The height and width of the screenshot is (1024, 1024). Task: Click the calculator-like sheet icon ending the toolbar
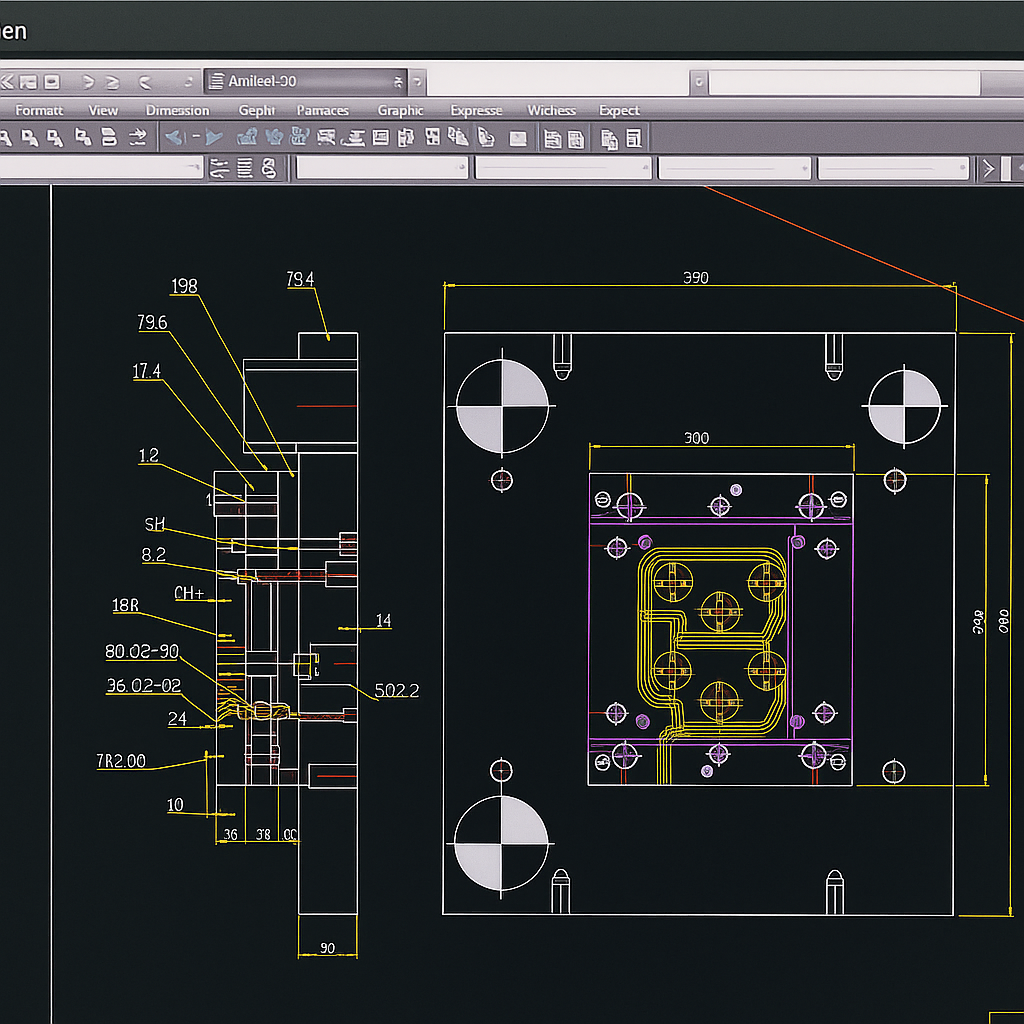[633, 138]
